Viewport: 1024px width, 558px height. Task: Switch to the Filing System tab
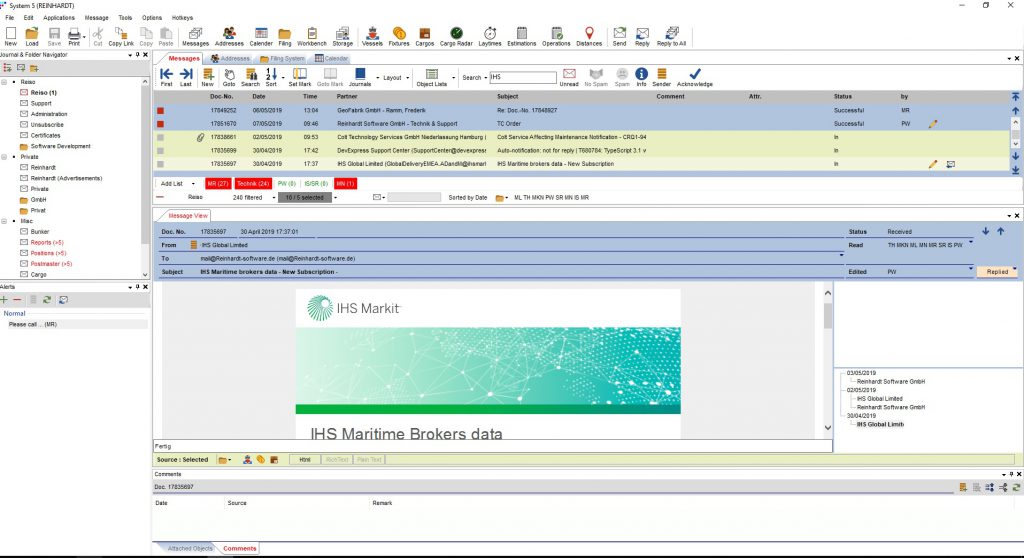tap(282, 59)
